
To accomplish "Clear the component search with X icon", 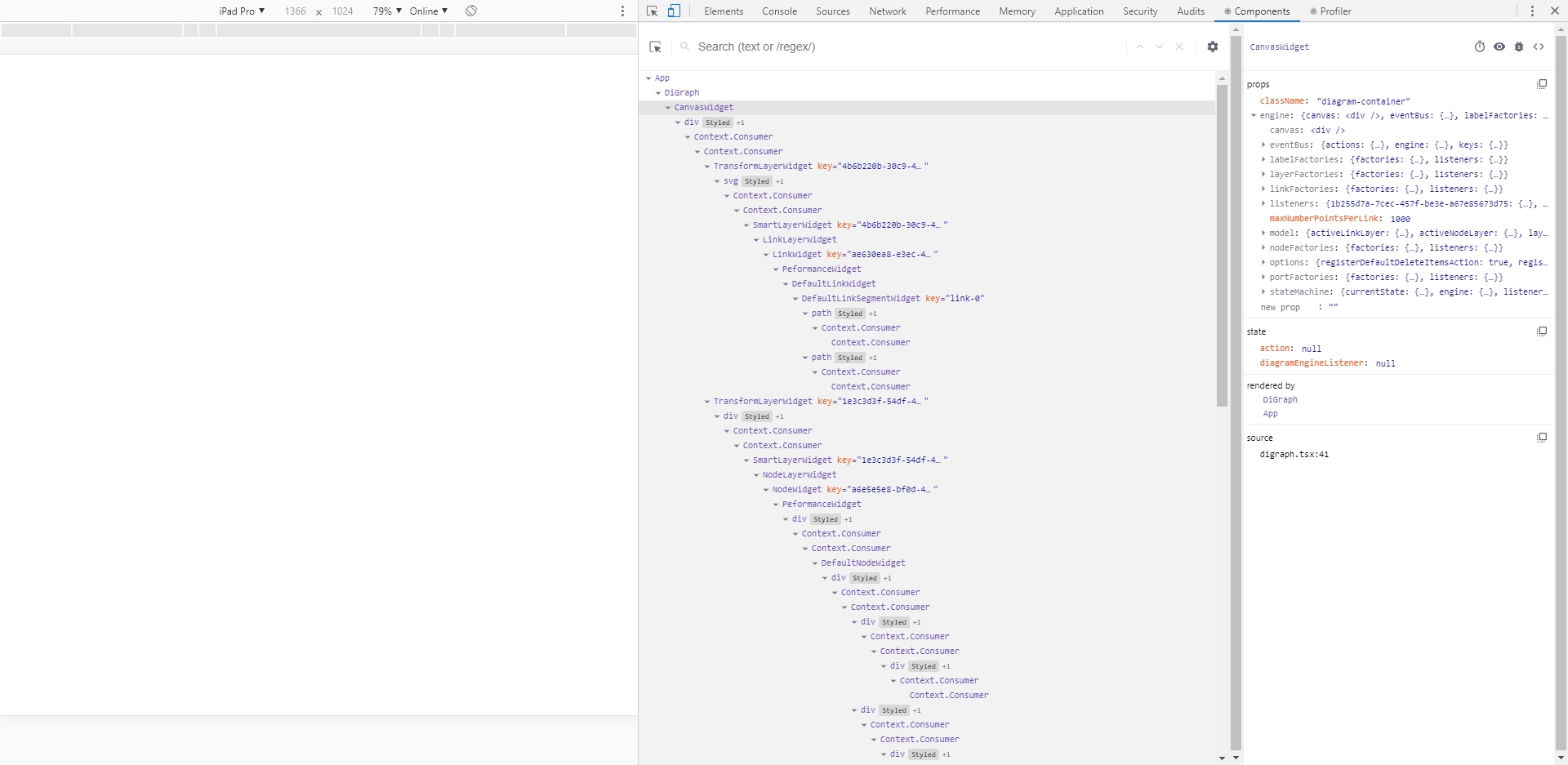I will (1179, 47).
